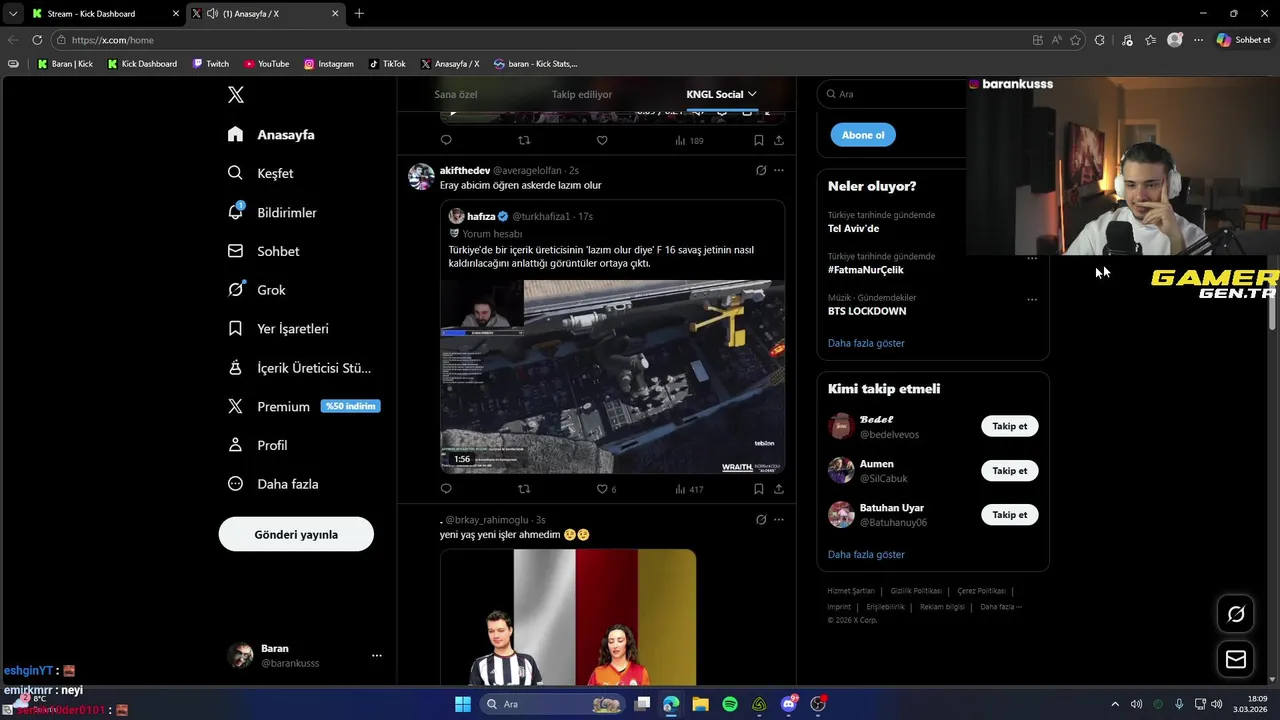
Task: Share the post with 189 views
Action: click(x=779, y=140)
